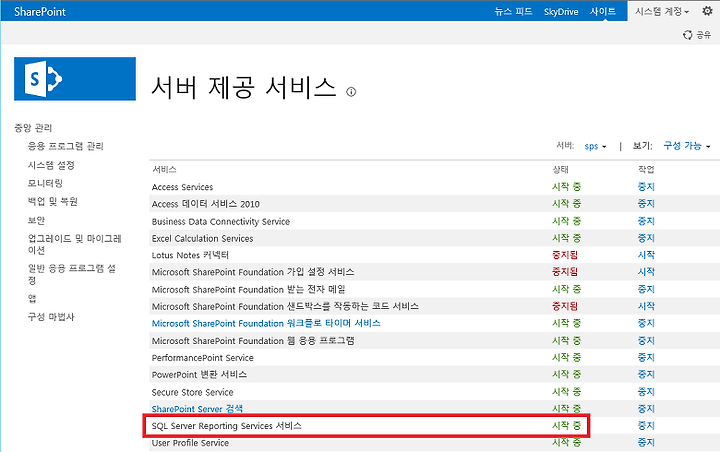
Task: Open 업그레이드 및 마이그레이션 in the sidebar
Action: click(74, 244)
